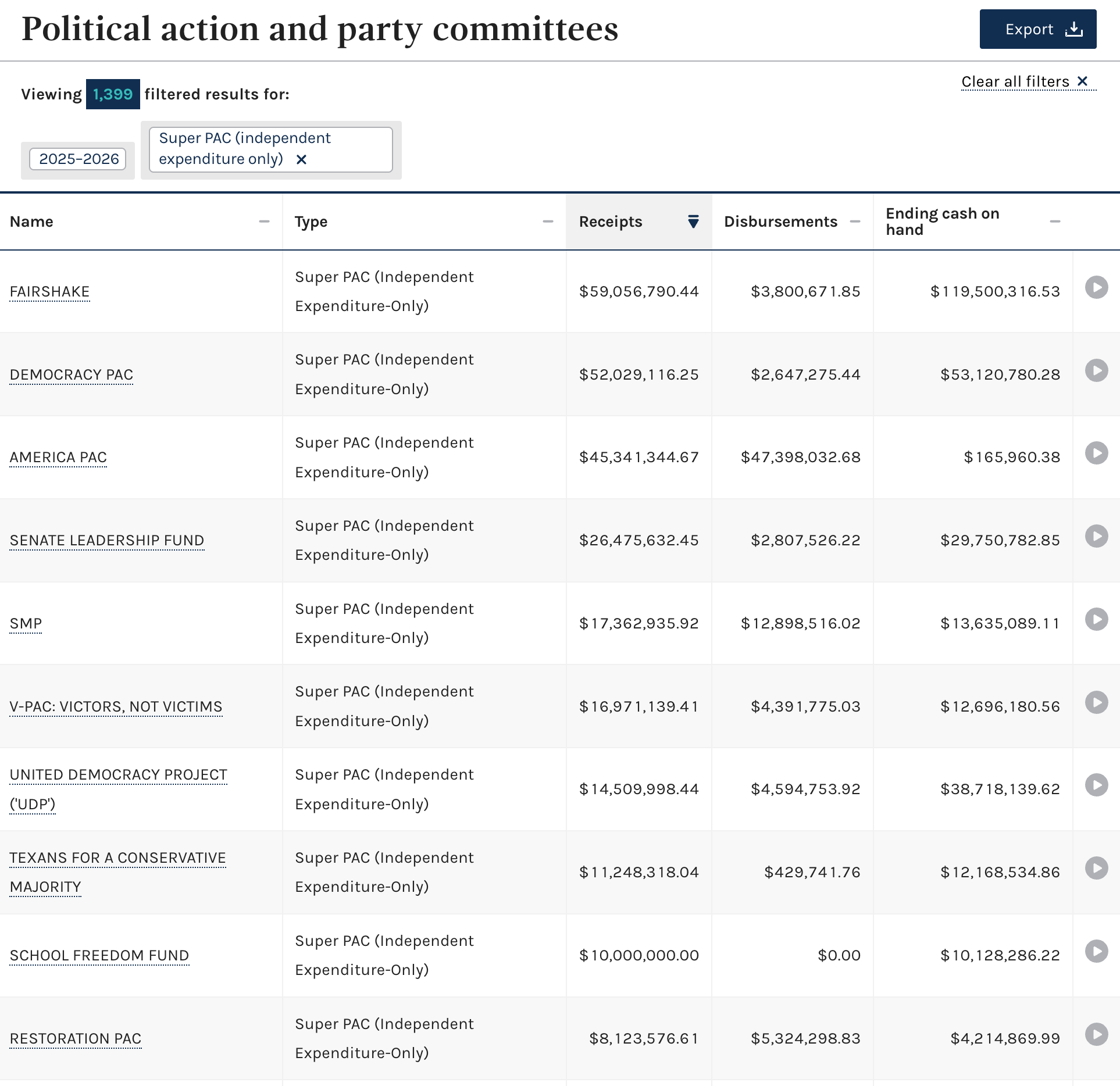Open details arrow for AMERICA PAC row
The height and width of the screenshot is (1086, 1120).
1096,453
